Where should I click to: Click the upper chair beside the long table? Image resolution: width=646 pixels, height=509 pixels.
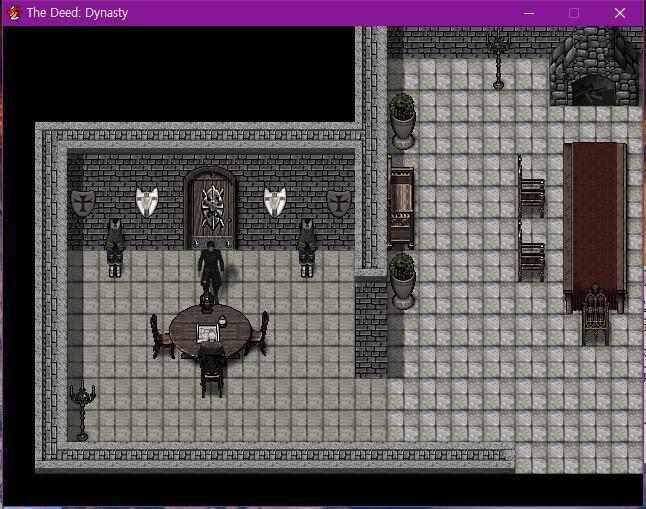pyautogui.click(x=531, y=187)
